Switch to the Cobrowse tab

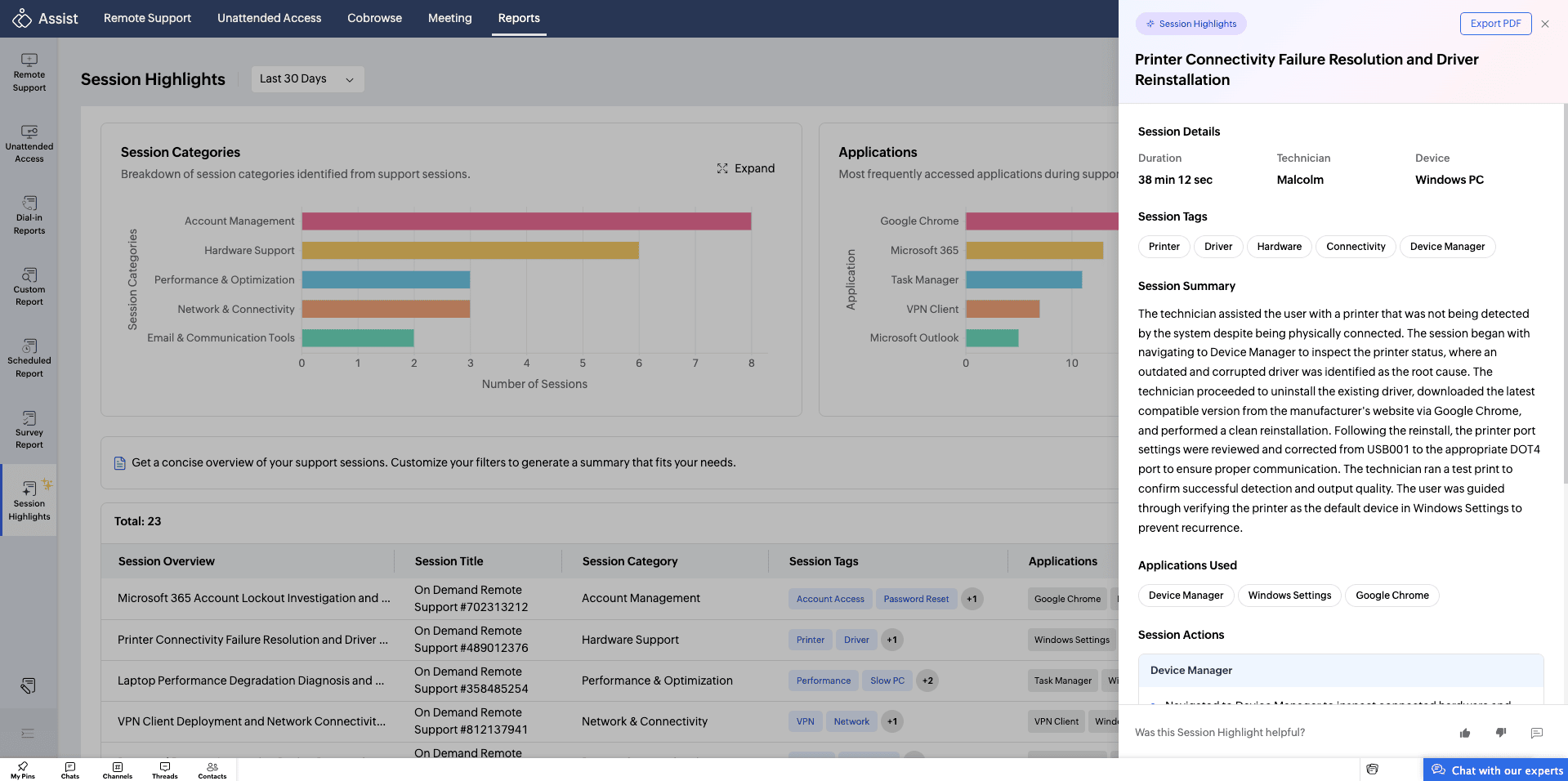coord(374,18)
